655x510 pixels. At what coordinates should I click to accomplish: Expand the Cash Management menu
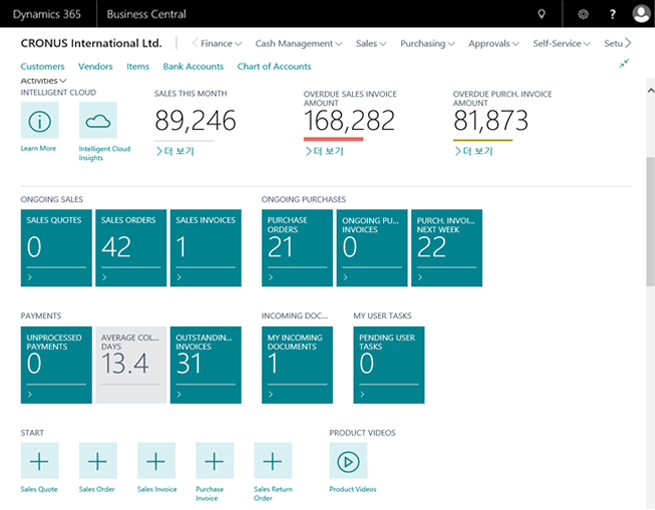[299, 43]
